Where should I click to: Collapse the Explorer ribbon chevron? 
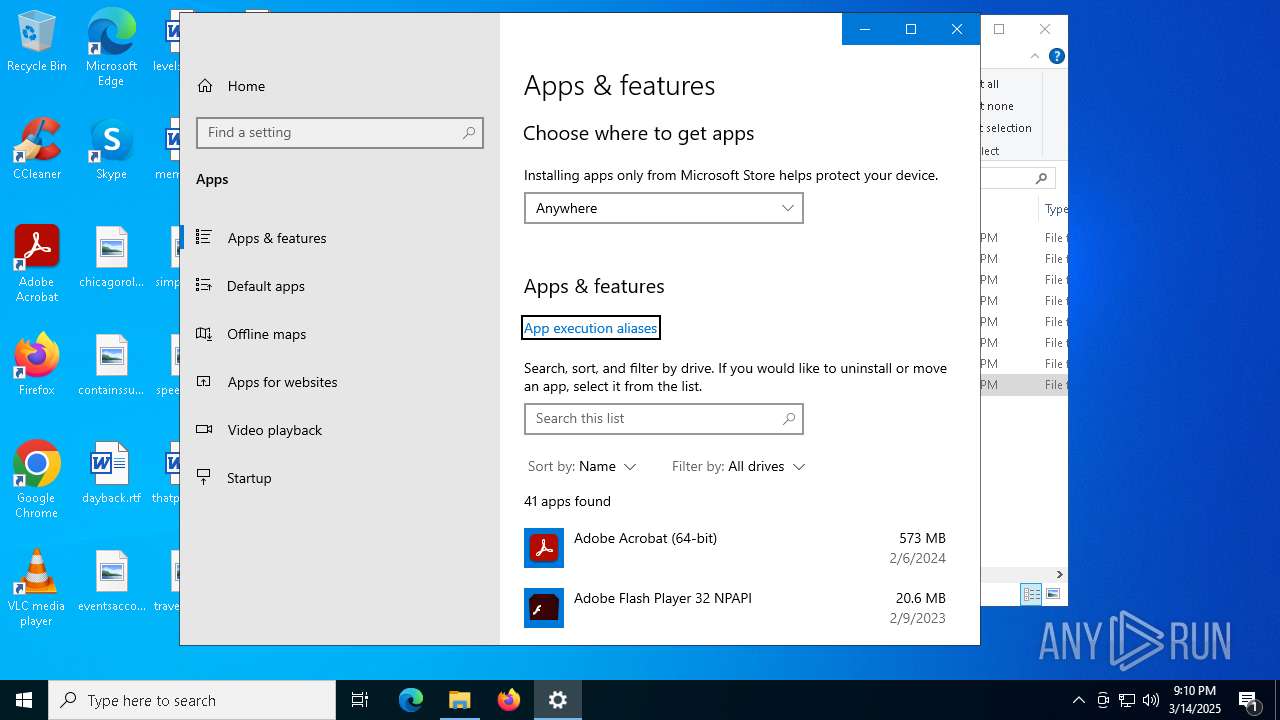click(x=1034, y=56)
